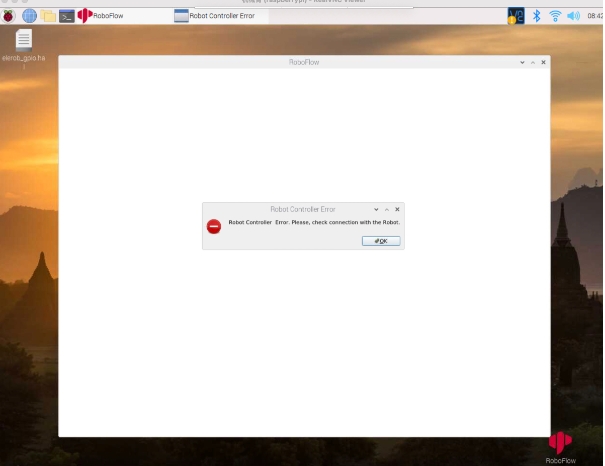Launch the web browser globe icon
This screenshot has width=605, height=466.
point(29,16)
